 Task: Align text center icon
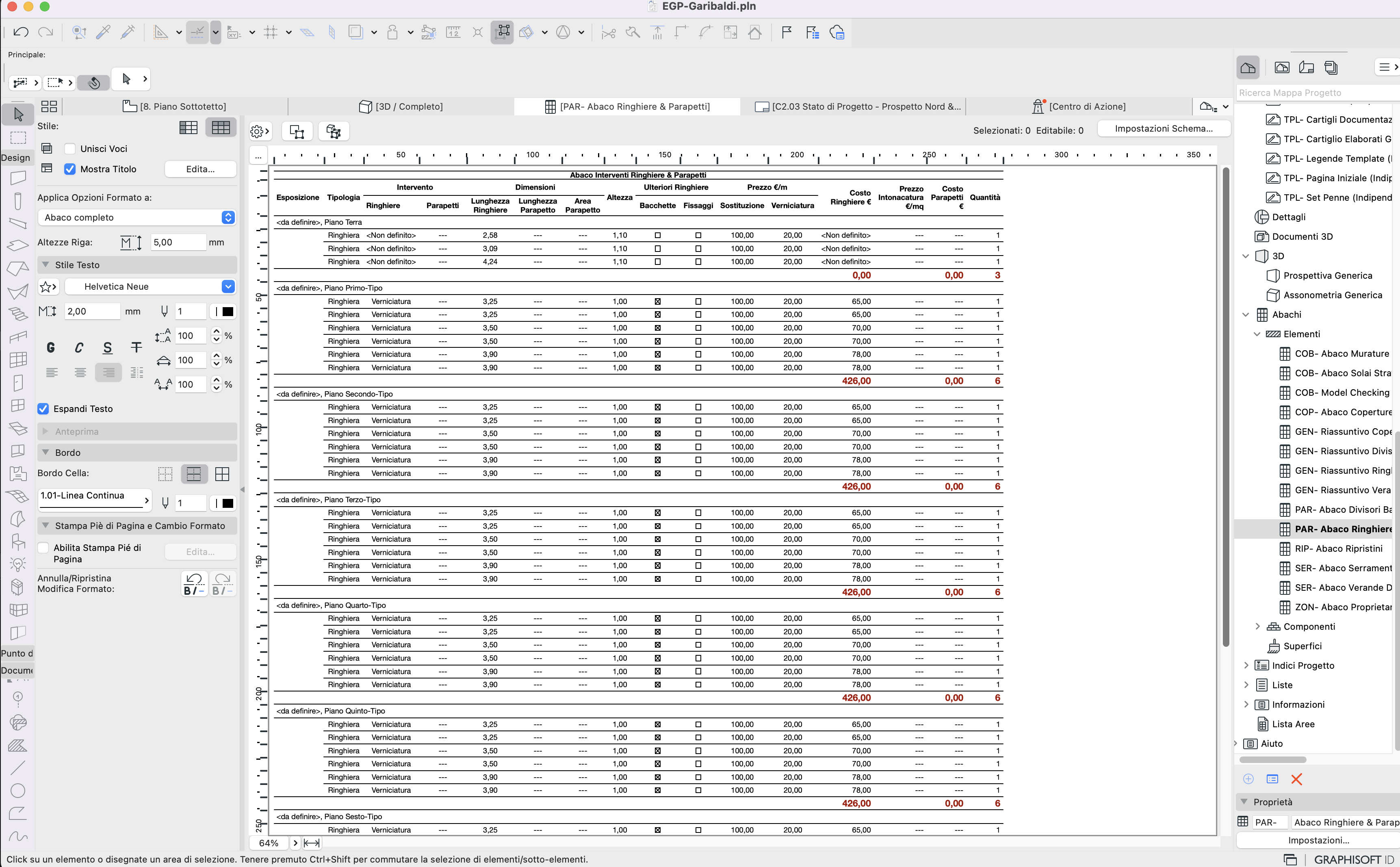pos(80,373)
